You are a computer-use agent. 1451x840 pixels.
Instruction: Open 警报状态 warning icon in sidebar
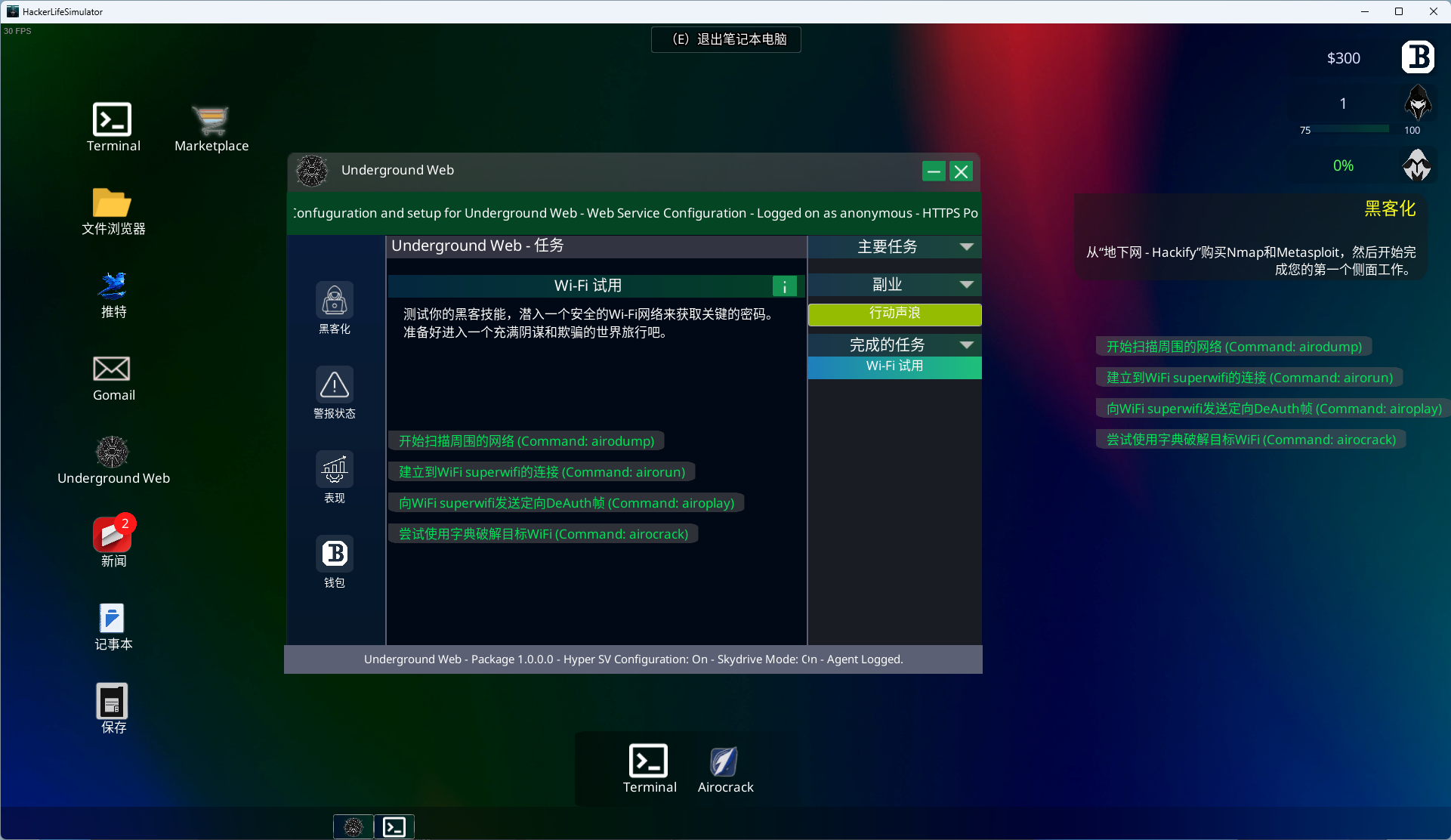(x=335, y=385)
